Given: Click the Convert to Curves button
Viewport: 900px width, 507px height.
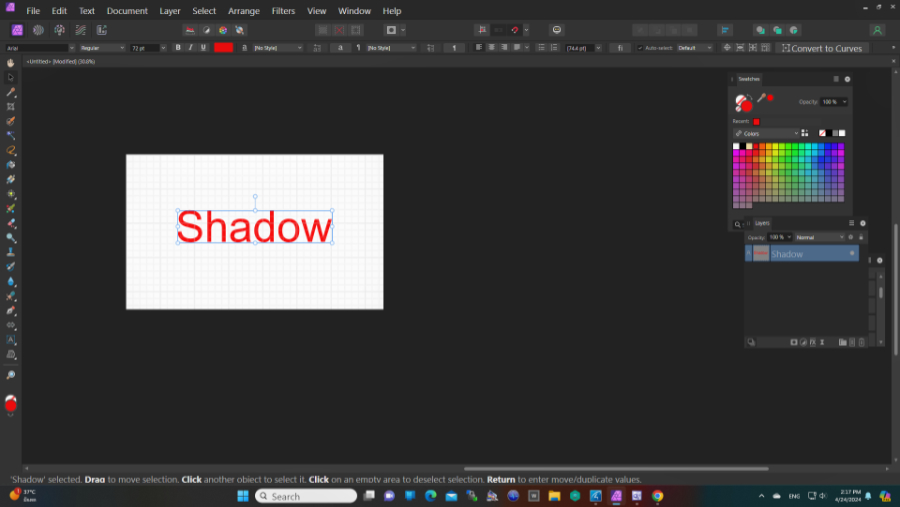Looking at the screenshot, I should pos(821,48).
